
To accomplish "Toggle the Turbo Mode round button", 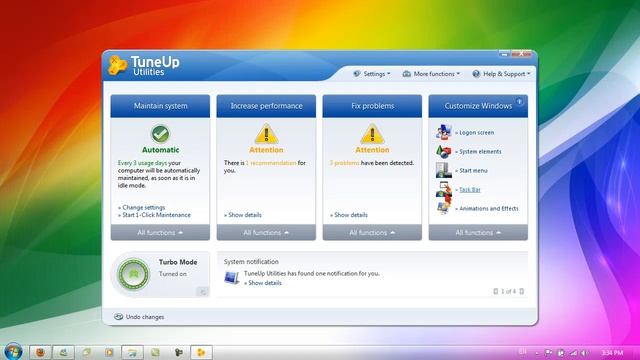I will [x=133, y=274].
